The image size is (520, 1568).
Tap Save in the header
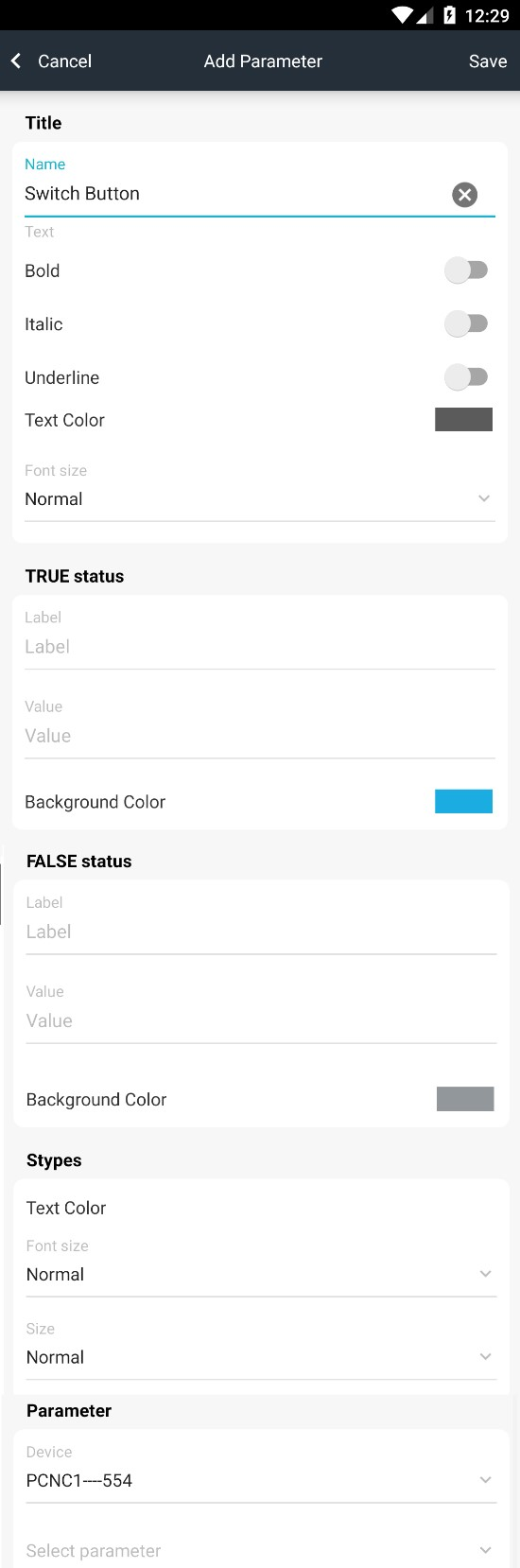click(x=488, y=61)
